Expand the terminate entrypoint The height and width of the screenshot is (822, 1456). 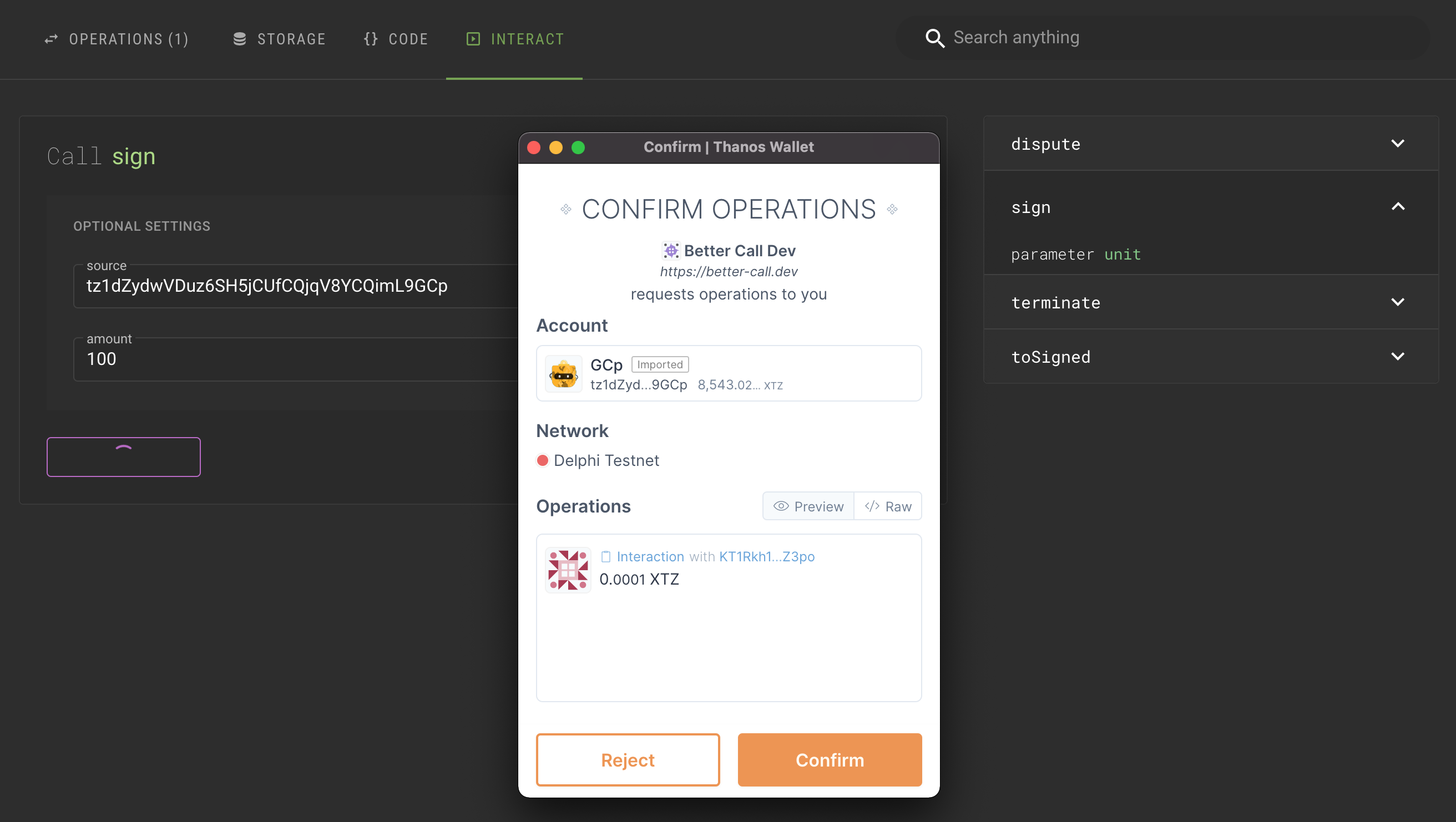1211,302
